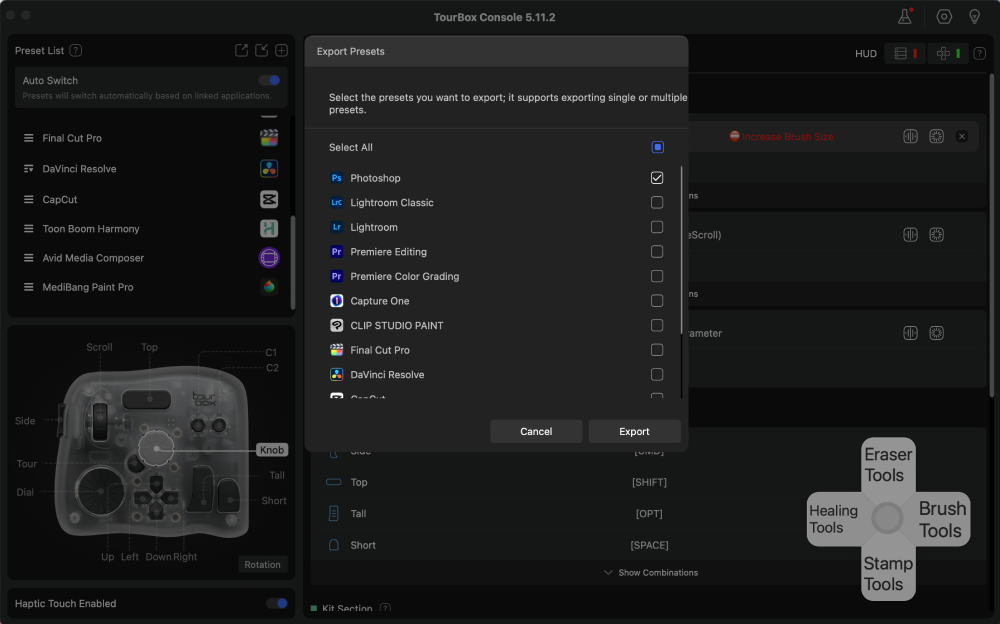Screen dimensions: 1000x624
Task: Click the Avid Media Composer app icon
Action: (269, 258)
